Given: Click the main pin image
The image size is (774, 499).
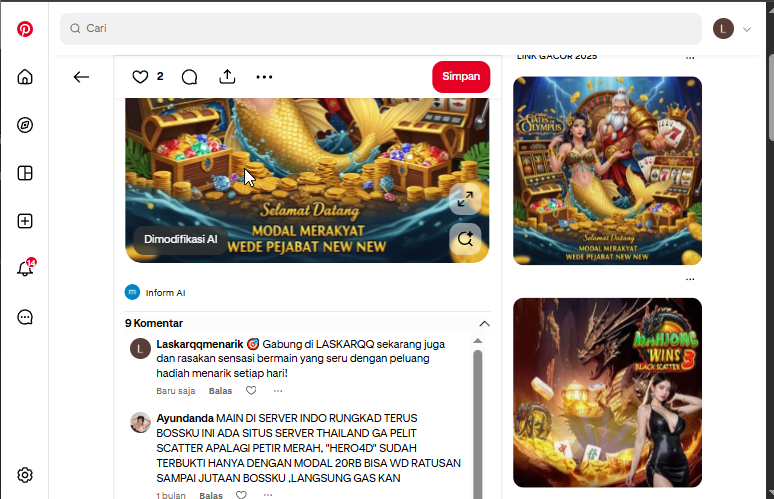Looking at the screenshot, I should point(307,180).
